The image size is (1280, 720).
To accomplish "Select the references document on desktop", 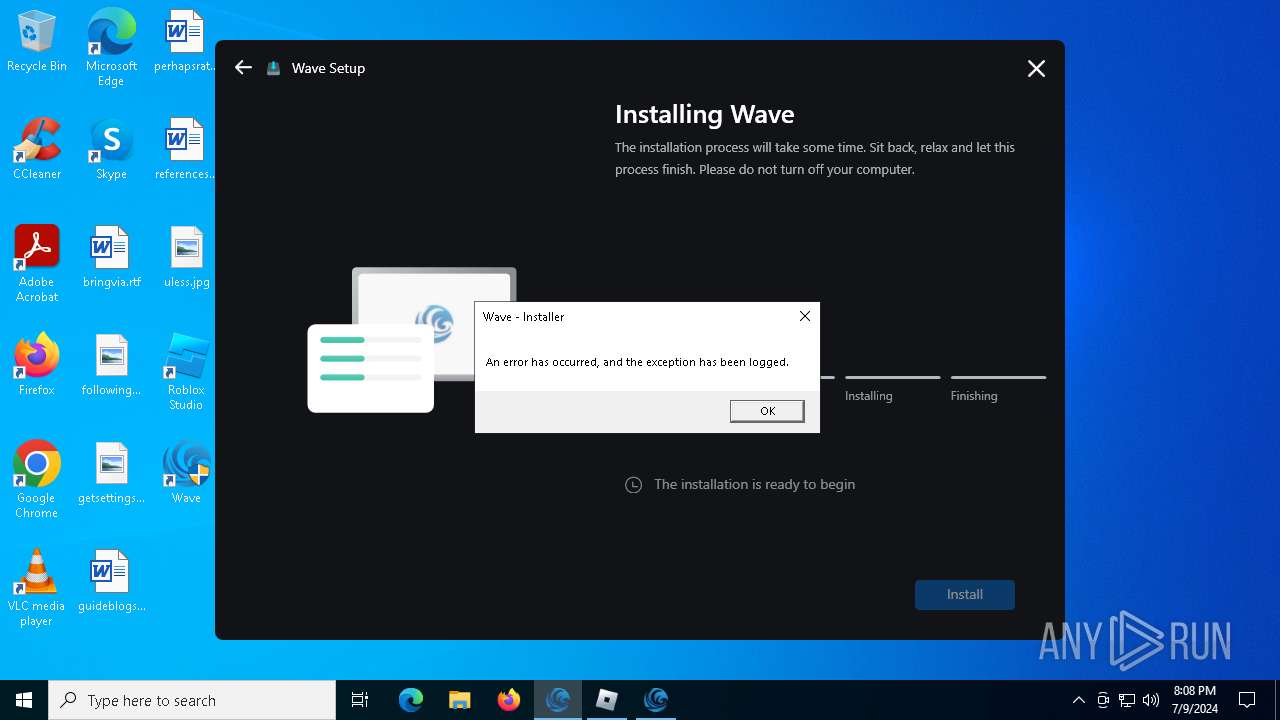I will (x=185, y=150).
